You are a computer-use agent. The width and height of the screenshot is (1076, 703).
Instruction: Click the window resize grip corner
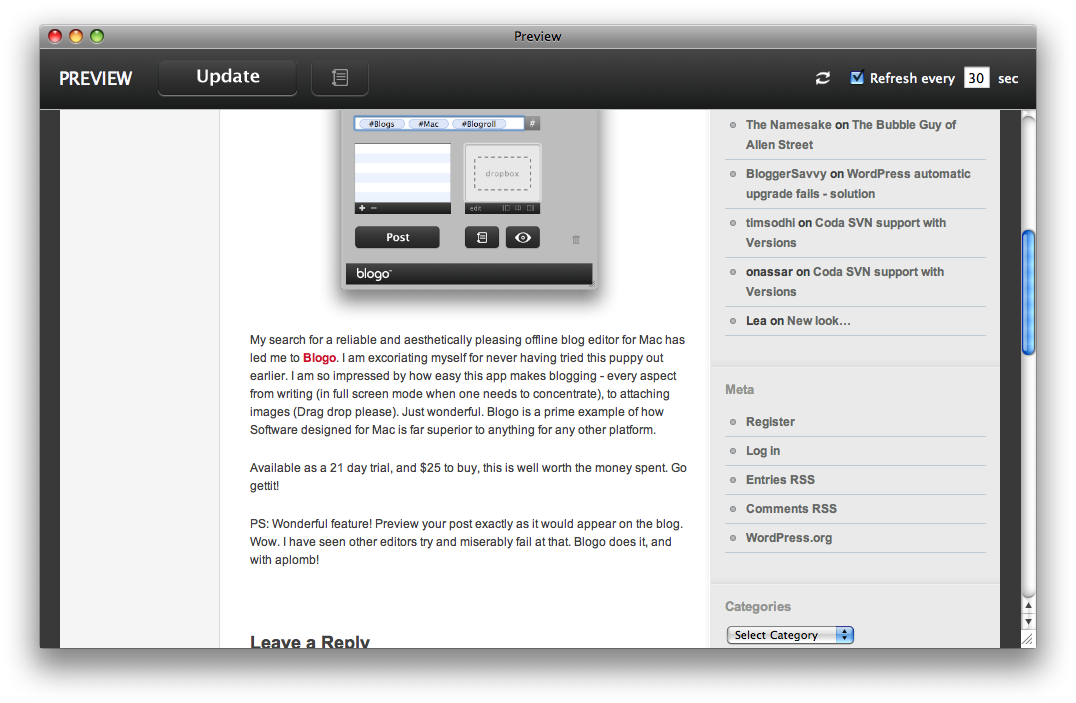point(1027,639)
